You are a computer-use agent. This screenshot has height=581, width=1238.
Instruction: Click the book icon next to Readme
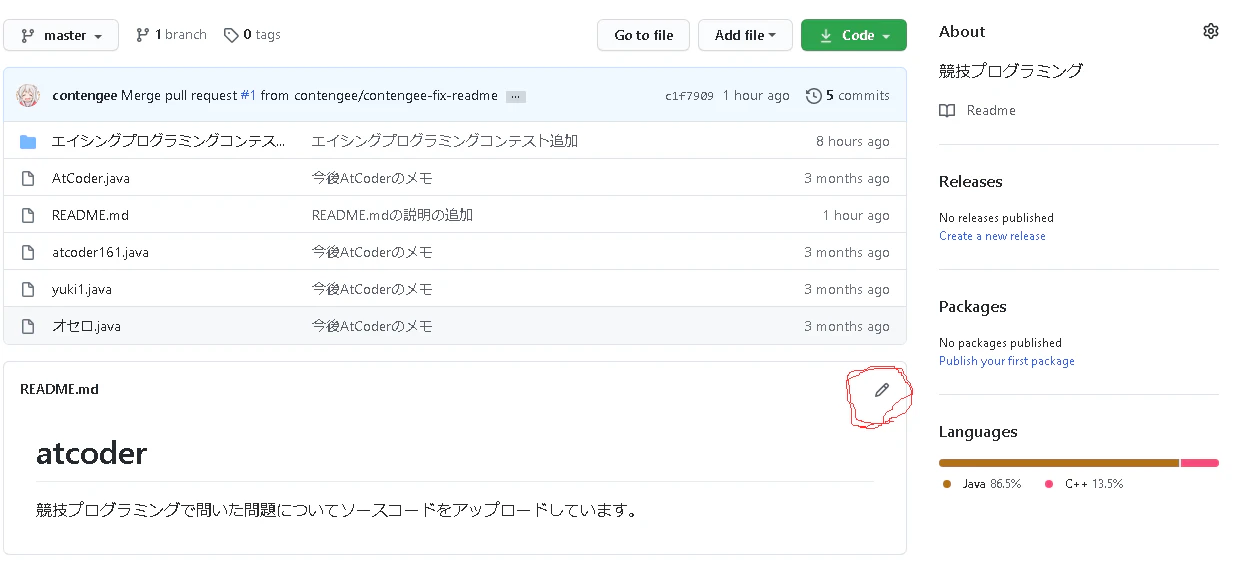pos(947,110)
